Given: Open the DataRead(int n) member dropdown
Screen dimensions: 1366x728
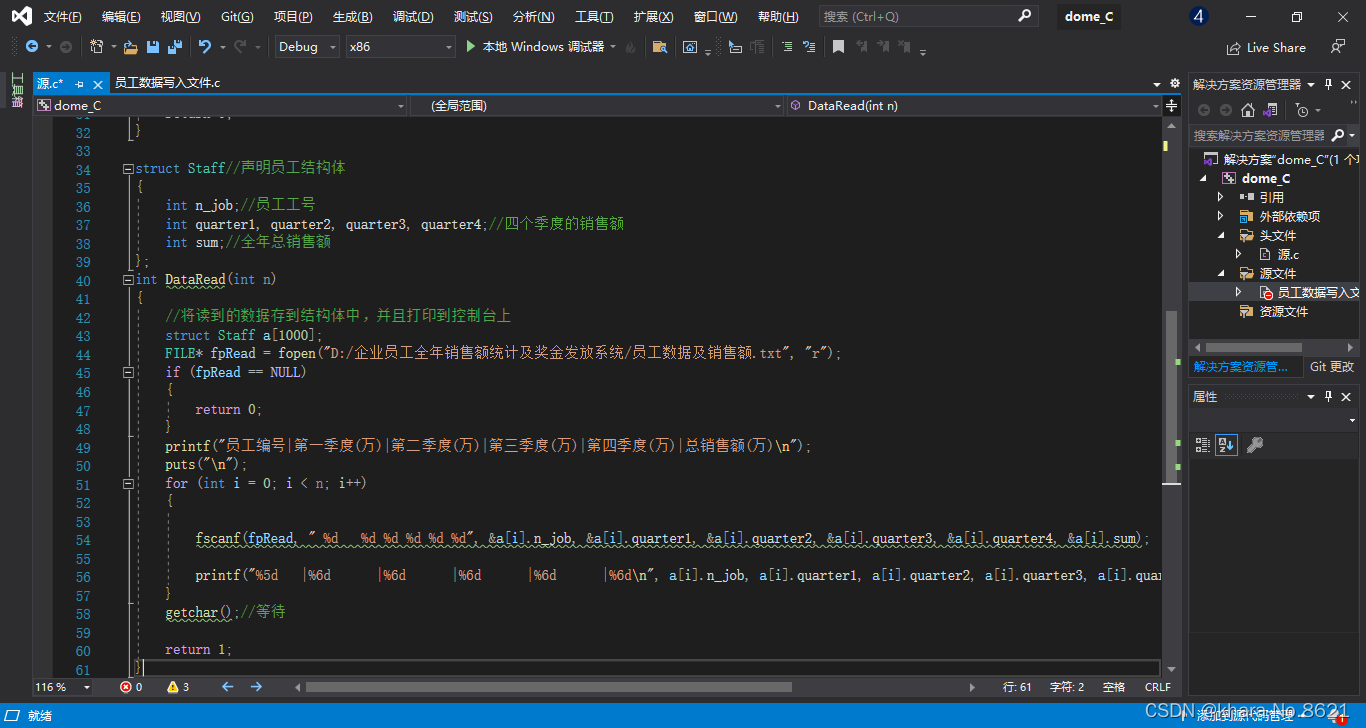Looking at the screenshot, I should [973, 105].
